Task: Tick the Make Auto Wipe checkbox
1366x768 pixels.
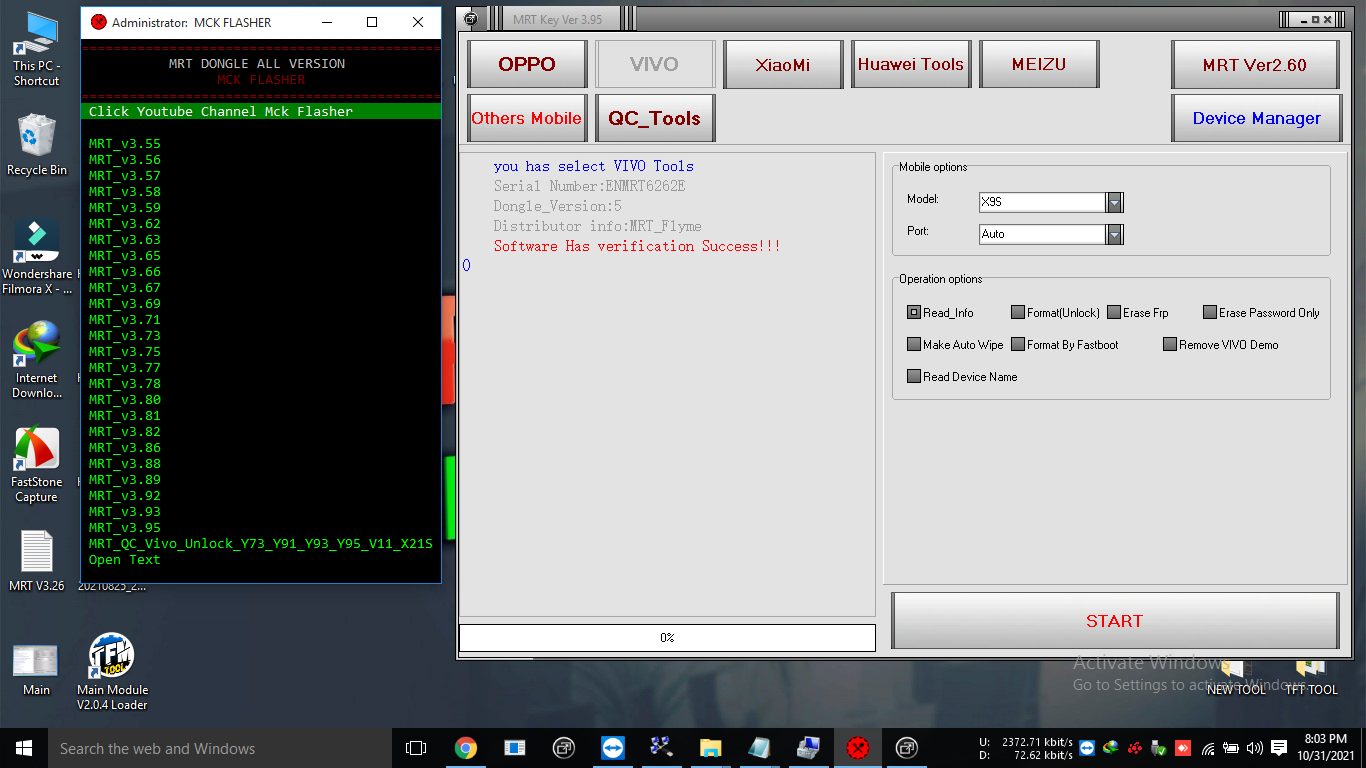Action: [x=914, y=345]
